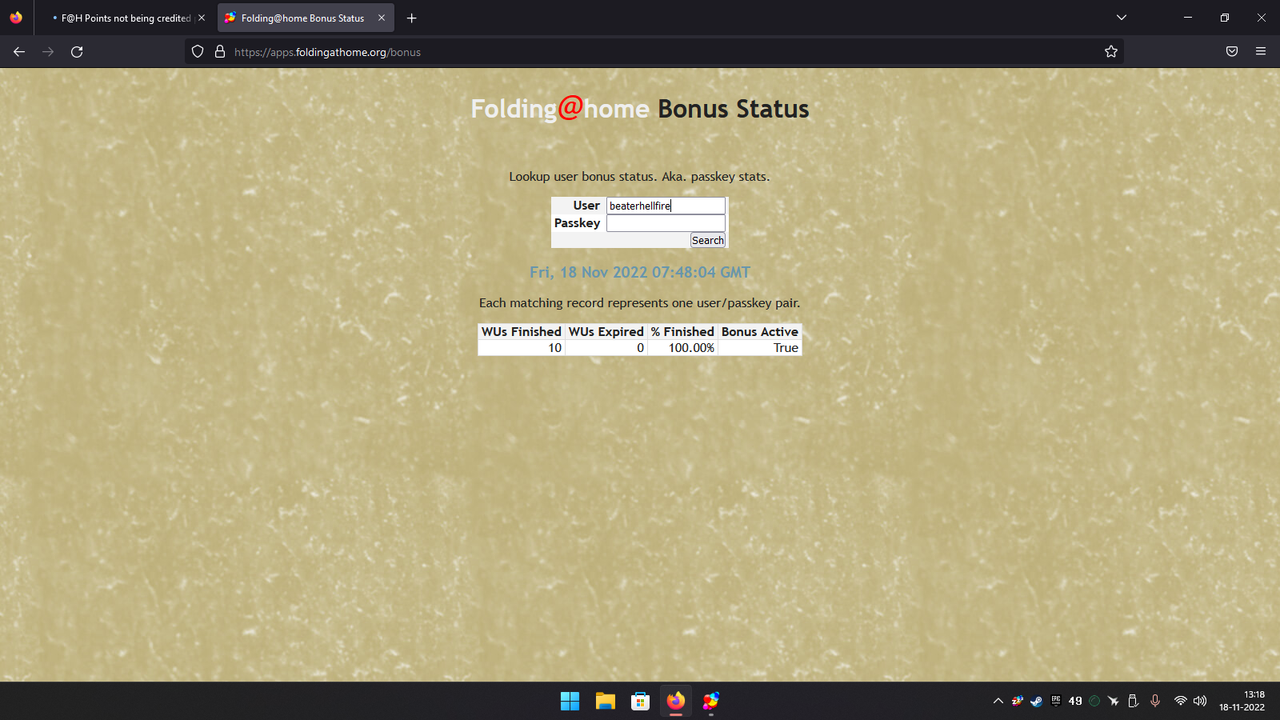Click the Passkey input field
Image resolution: width=1280 pixels, height=720 pixels.
666,223
